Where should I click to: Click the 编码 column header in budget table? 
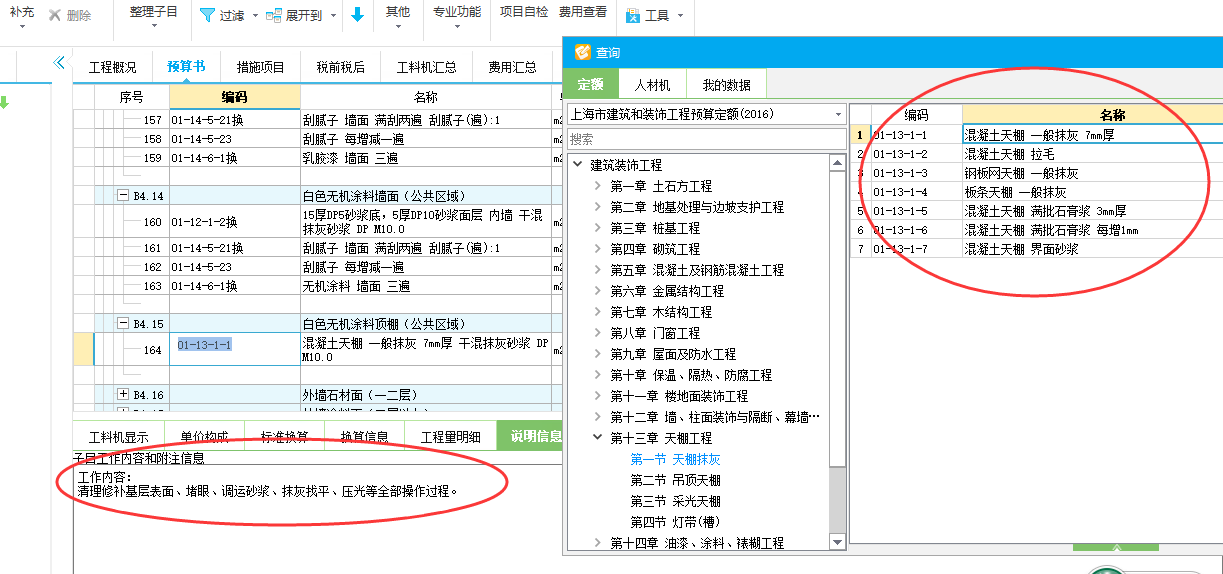[234, 97]
